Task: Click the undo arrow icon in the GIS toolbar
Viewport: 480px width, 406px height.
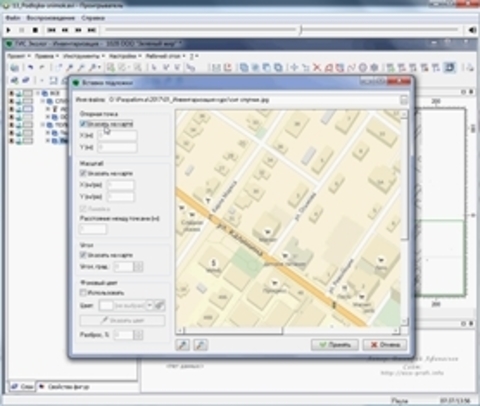Action: coord(30,68)
